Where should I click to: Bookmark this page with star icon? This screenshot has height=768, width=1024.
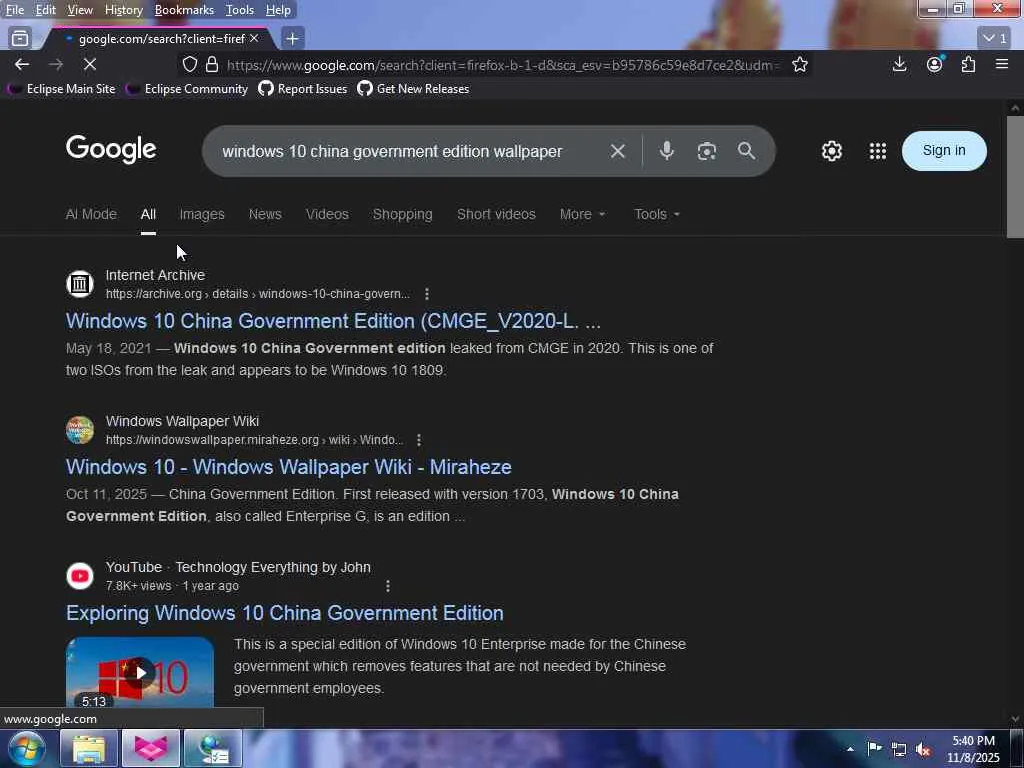(x=800, y=64)
